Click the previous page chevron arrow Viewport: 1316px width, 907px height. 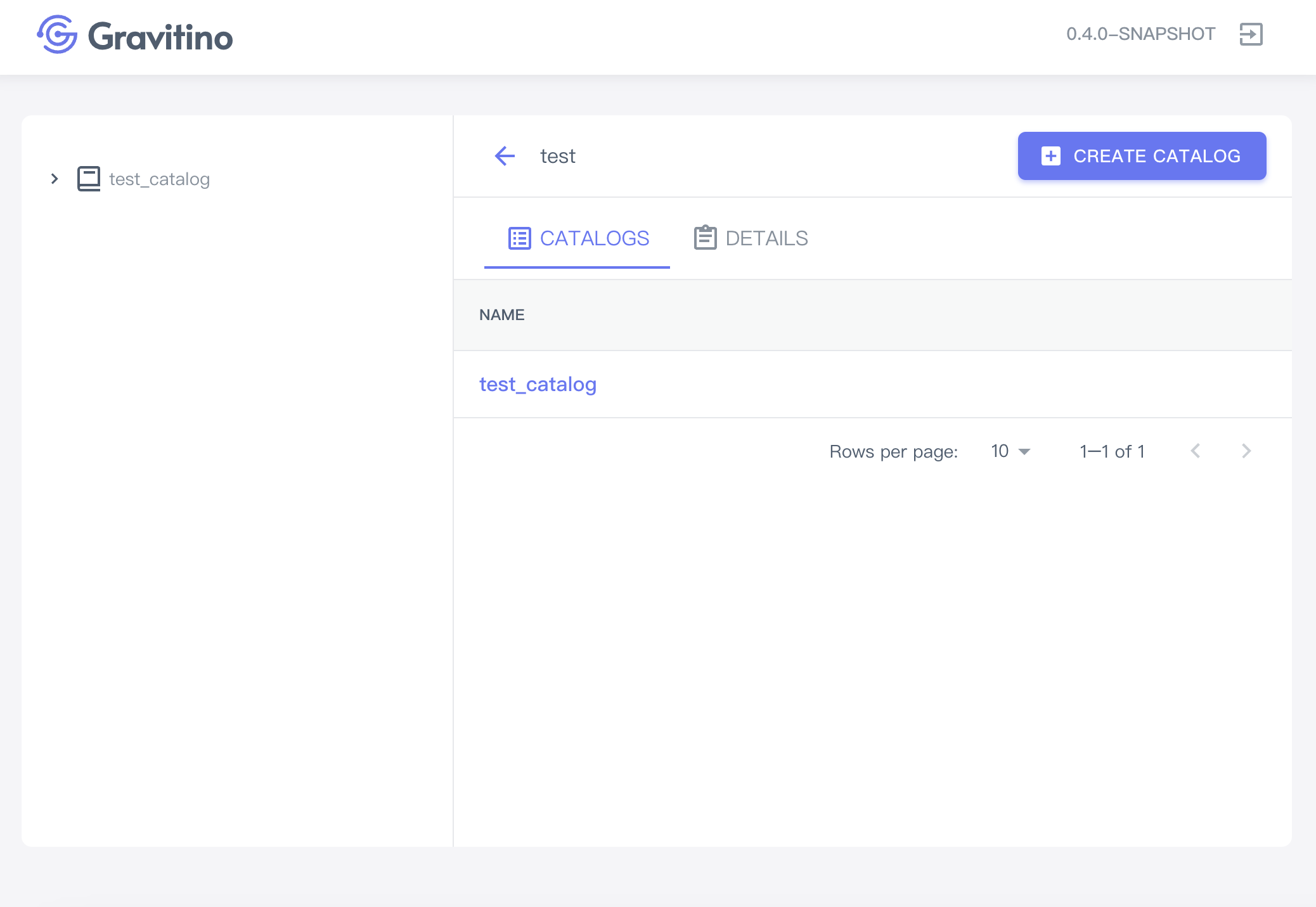[x=1196, y=451]
